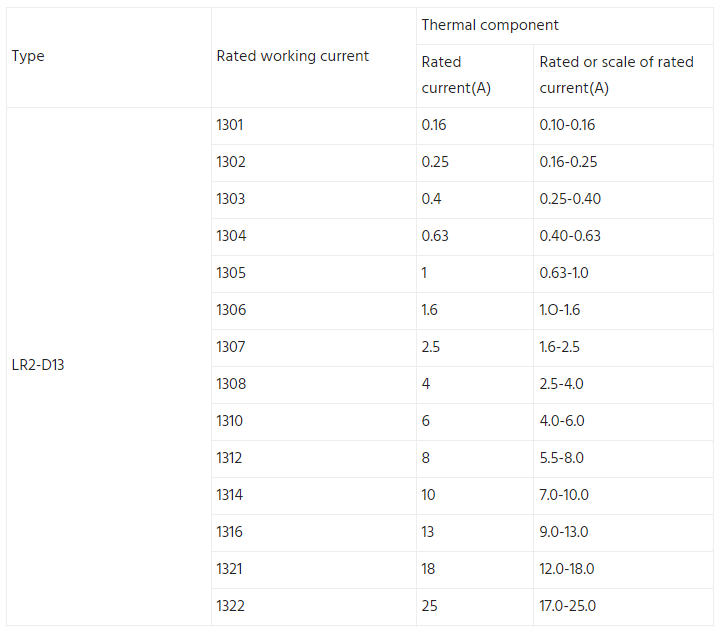Select the 4.0-6.0 range cell
This screenshot has width=716, height=627.
tap(623, 422)
